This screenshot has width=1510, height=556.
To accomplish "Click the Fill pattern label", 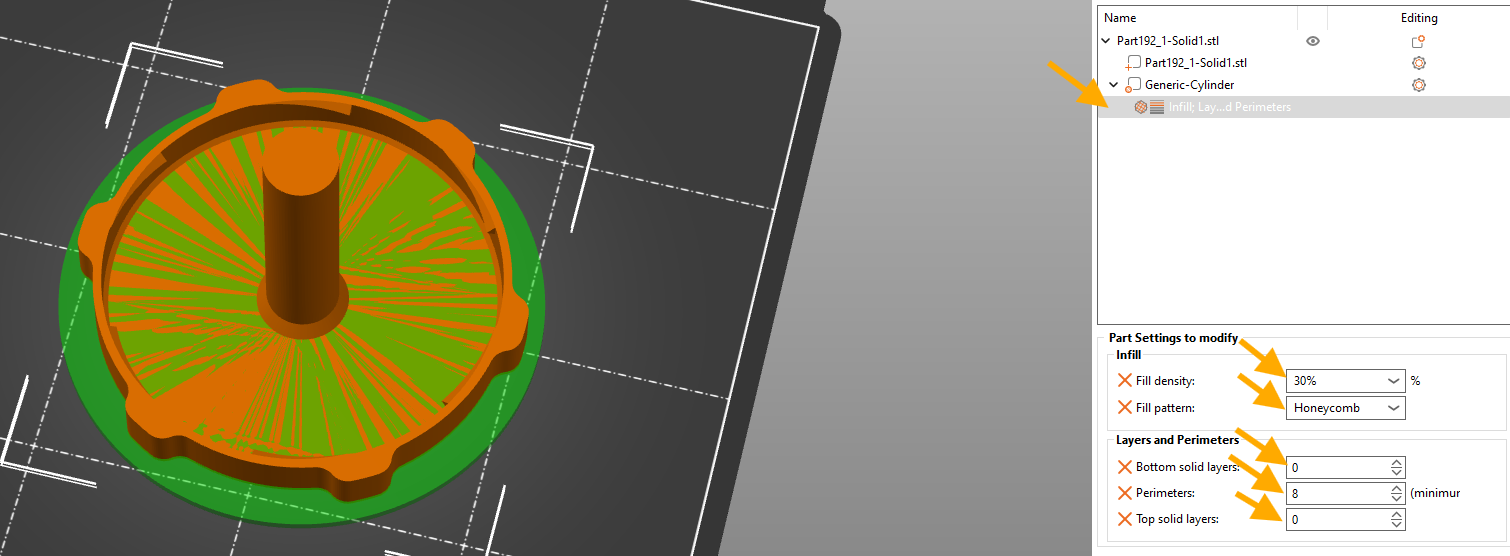I will [x=1165, y=408].
